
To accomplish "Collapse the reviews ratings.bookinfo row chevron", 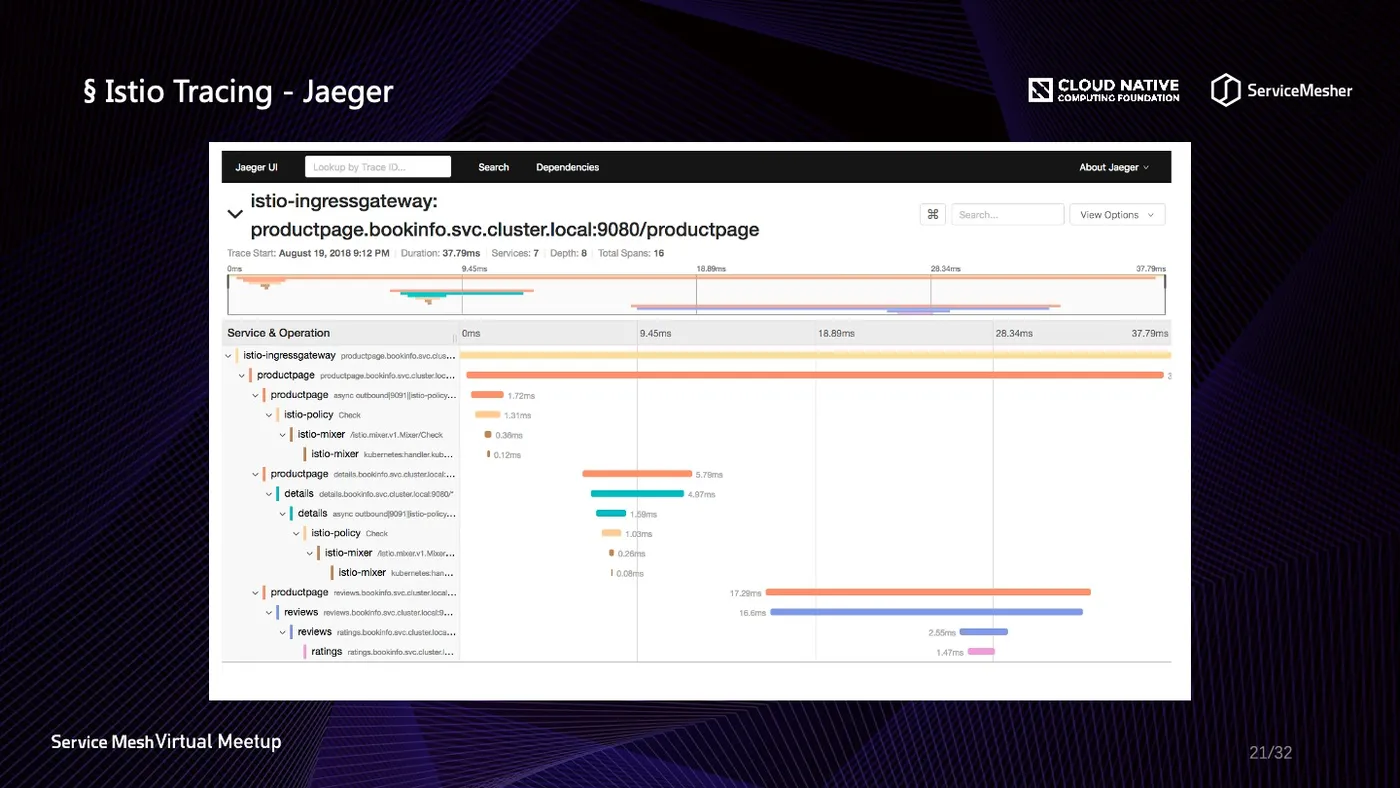I will 282,632.
